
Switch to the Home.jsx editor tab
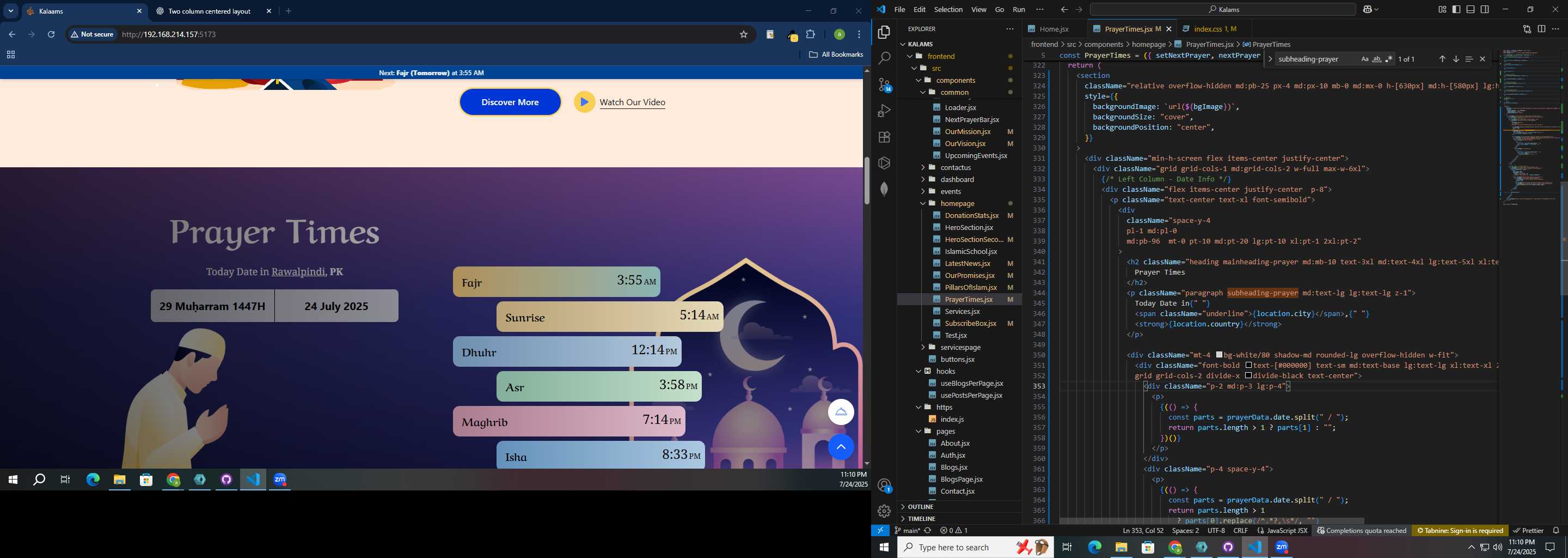tap(1053, 29)
